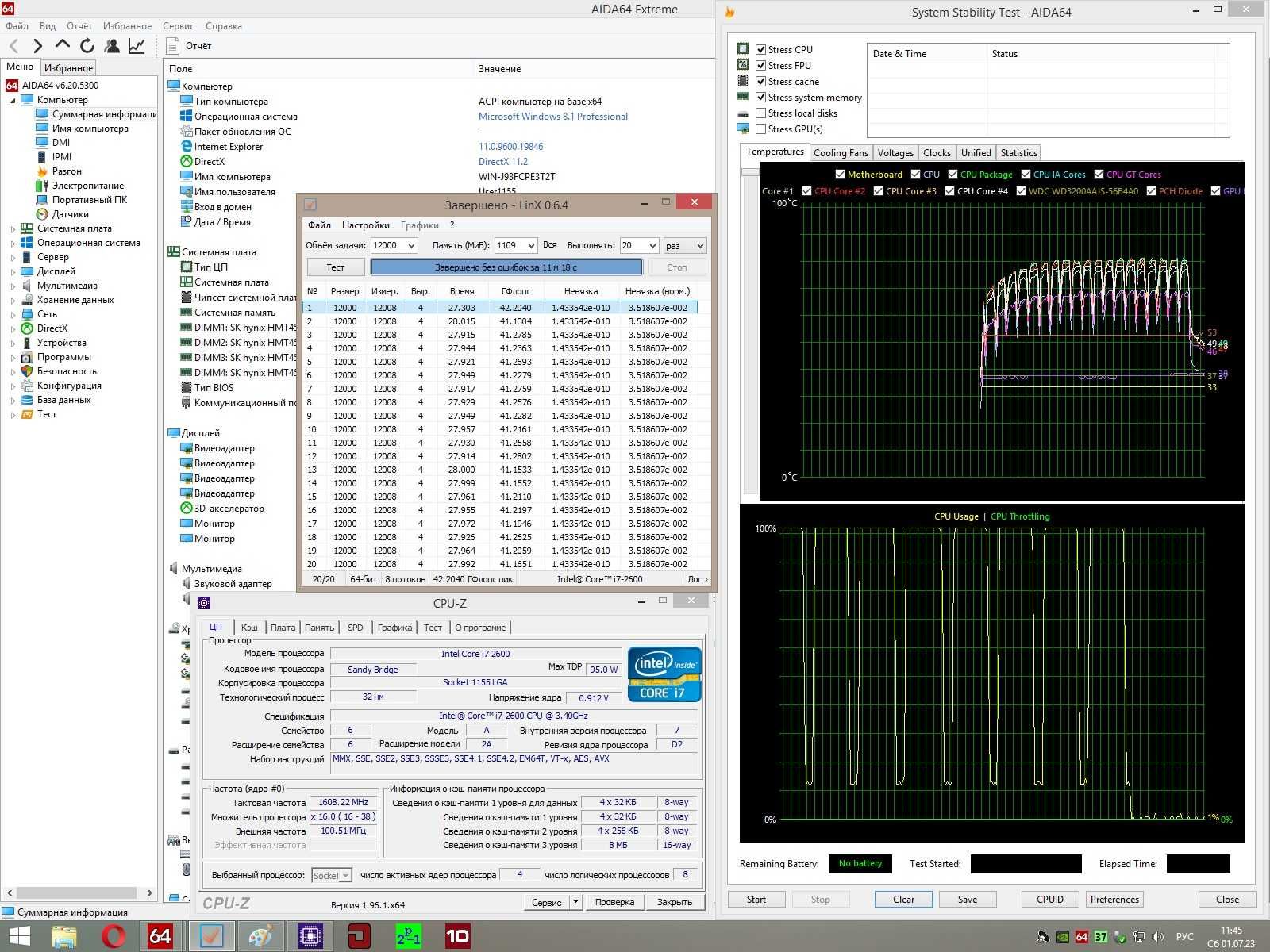
Task: Open the Сервис dropdown arrow in CPU-Z
Action: point(576,902)
